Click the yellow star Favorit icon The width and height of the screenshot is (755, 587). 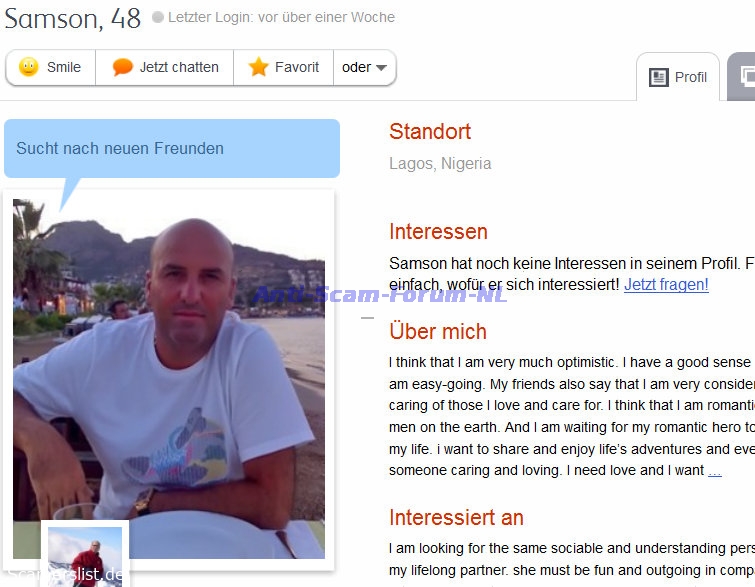258,66
